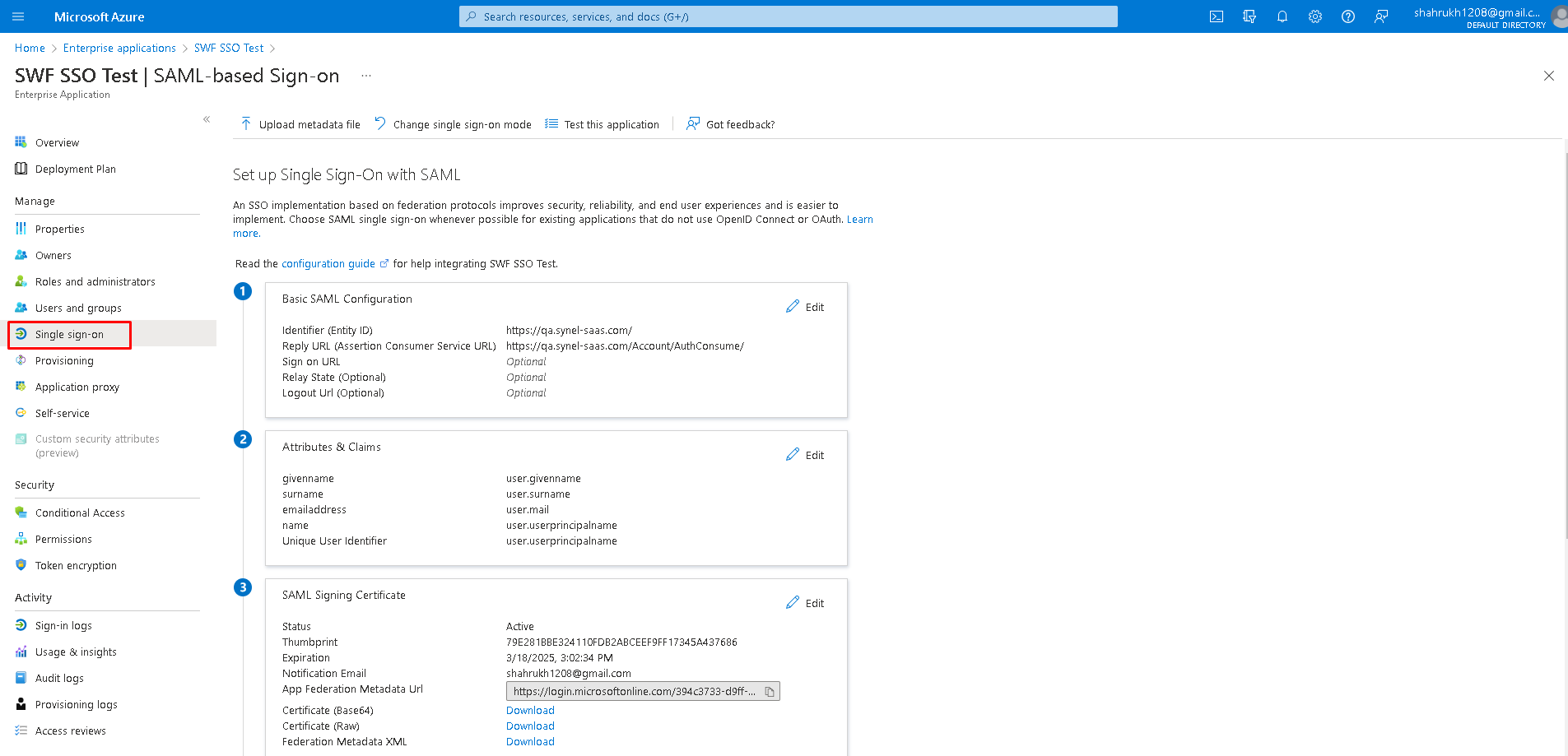Image resolution: width=1568 pixels, height=756 pixels.
Task: Click the Test this application label
Action: pyautogui.click(x=612, y=124)
